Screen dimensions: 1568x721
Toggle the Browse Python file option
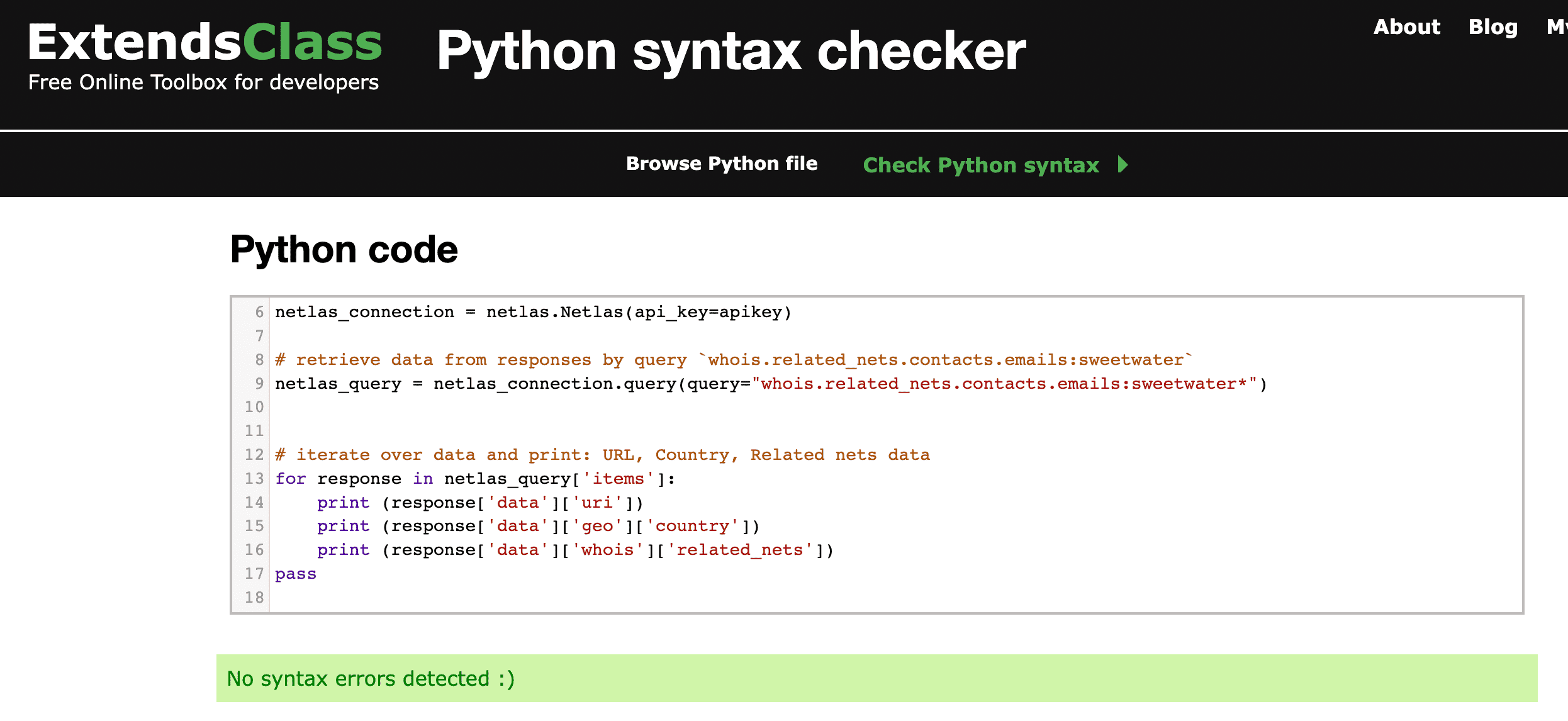(721, 164)
